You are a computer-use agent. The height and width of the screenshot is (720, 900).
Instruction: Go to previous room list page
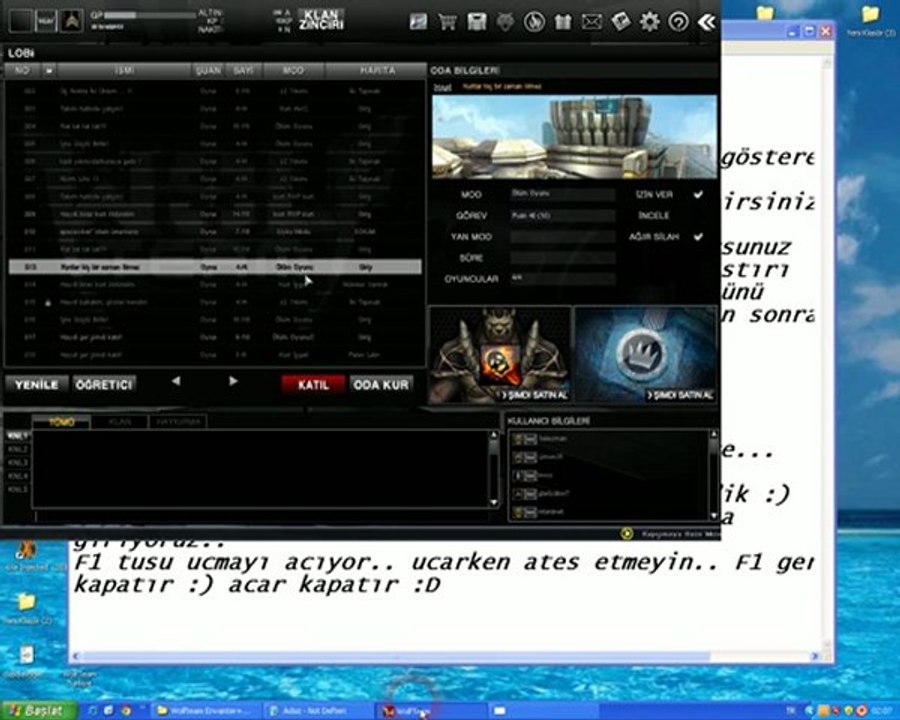tap(176, 381)
